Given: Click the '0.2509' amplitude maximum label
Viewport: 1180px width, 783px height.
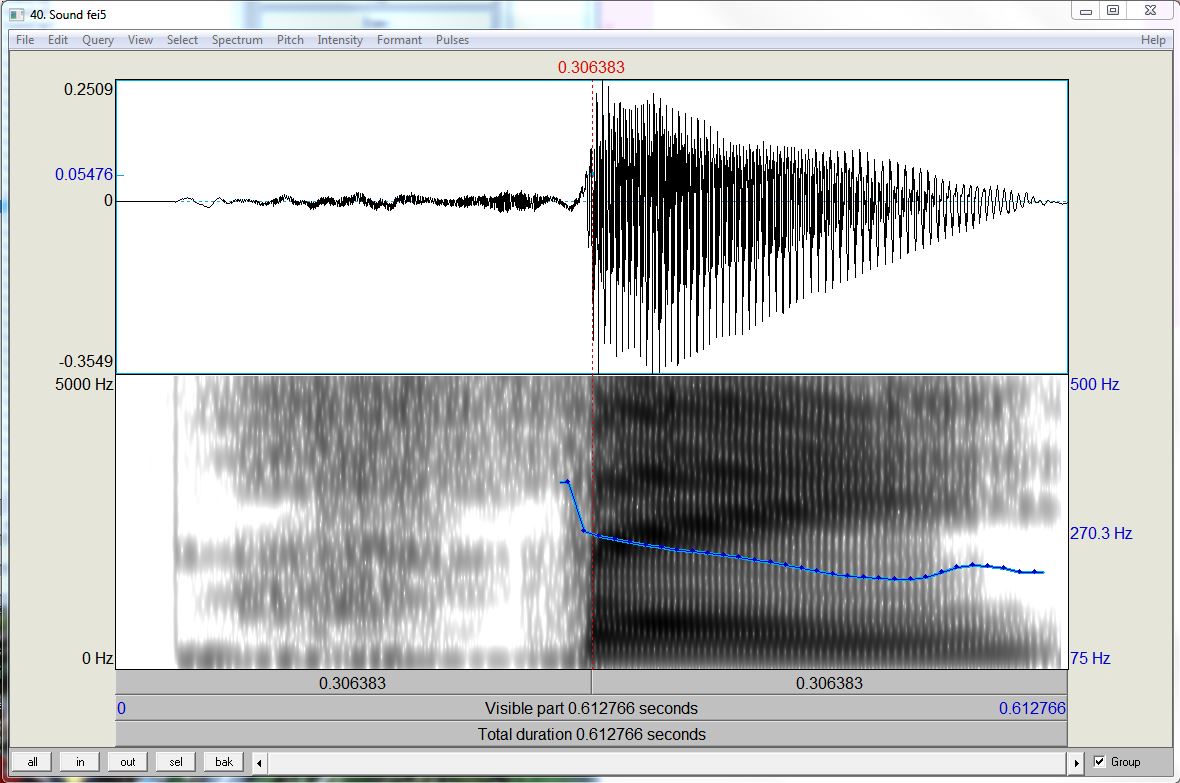Looking at the screenshot, I should [88, 89].
